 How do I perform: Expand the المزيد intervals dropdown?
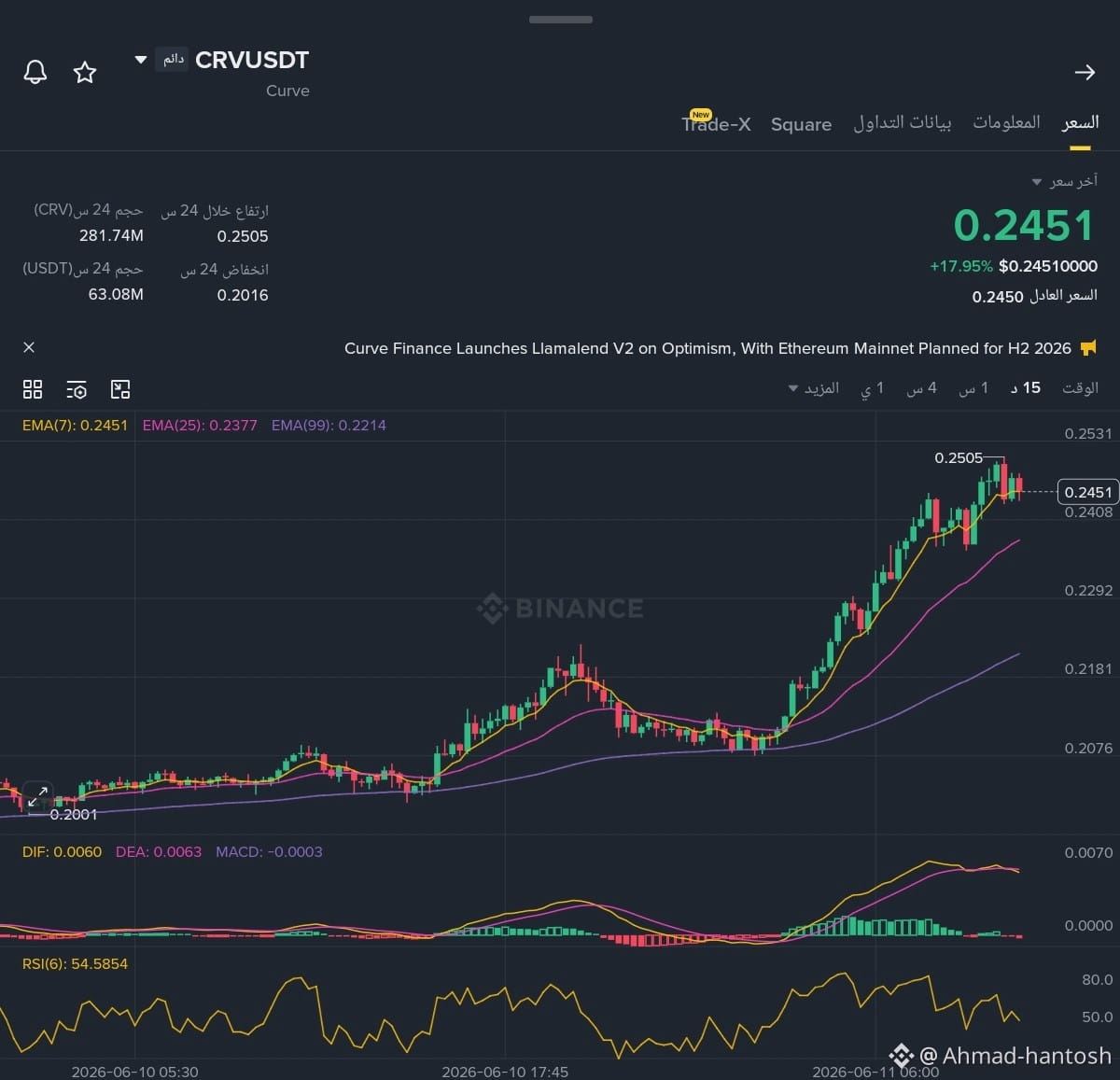click(814, 388)
